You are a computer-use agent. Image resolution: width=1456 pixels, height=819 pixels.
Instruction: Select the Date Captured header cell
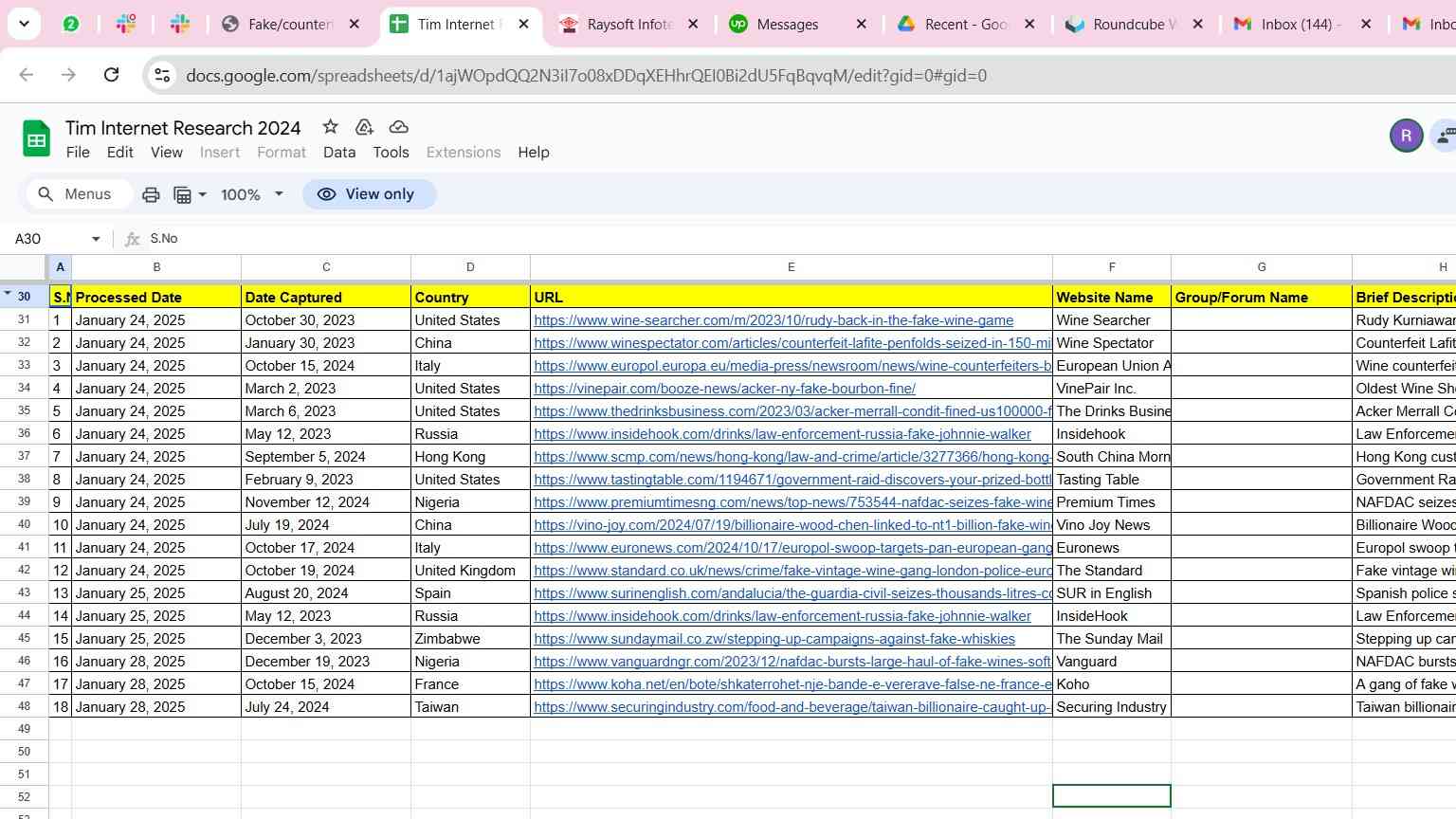tap(326, 298)
